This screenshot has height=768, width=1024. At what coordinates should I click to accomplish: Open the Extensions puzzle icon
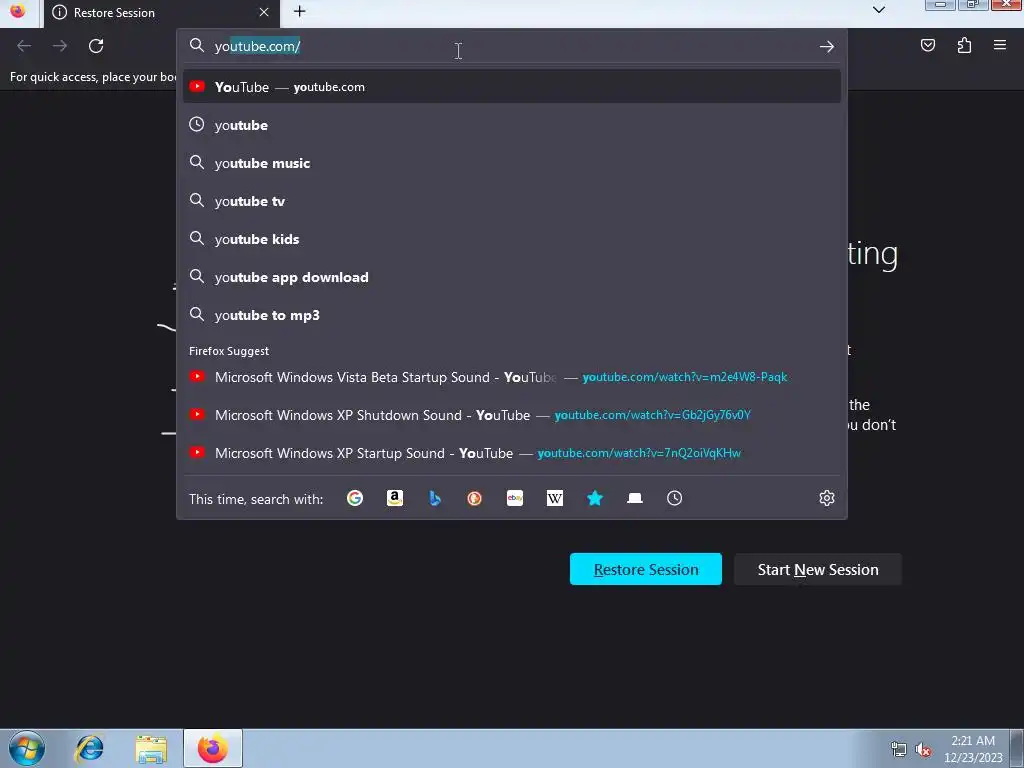click(964, 45)
